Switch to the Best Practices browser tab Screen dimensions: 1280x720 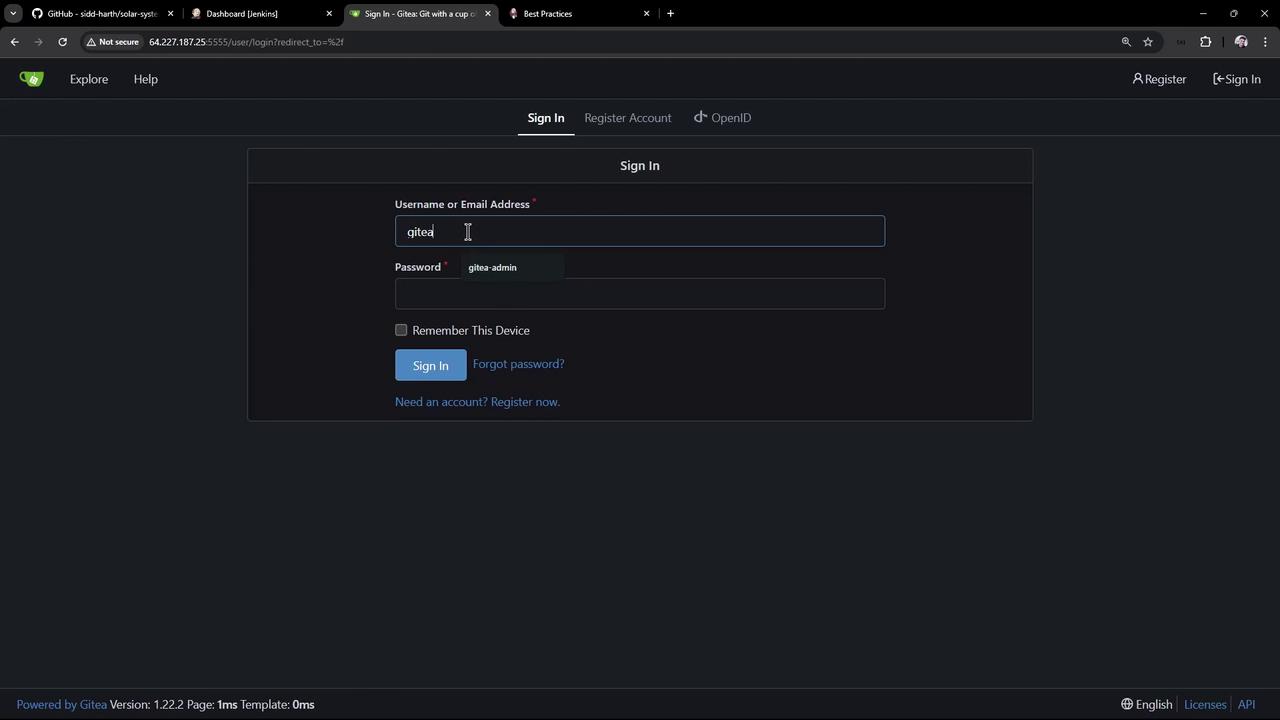(x=578, y=14)
